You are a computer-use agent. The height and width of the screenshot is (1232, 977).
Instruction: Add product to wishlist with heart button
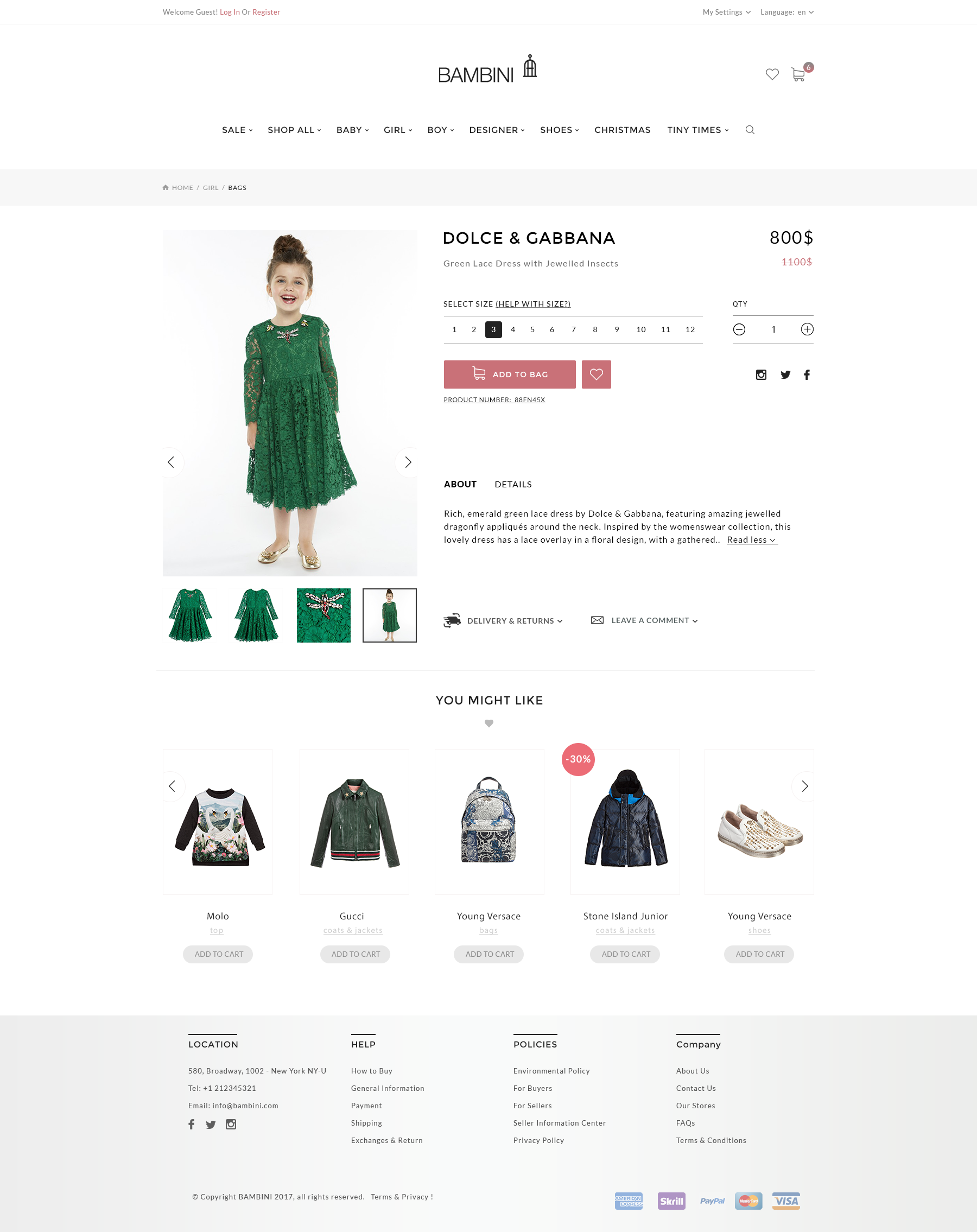596,374
